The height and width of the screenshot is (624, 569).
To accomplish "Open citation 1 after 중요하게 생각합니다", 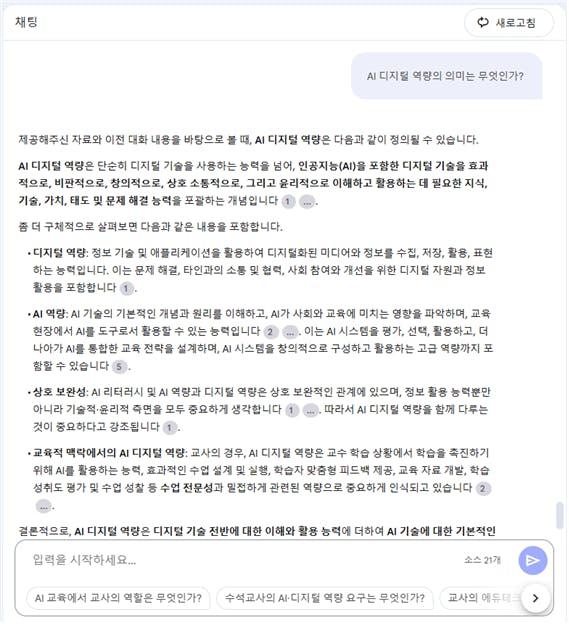I will tap(292, 410).
